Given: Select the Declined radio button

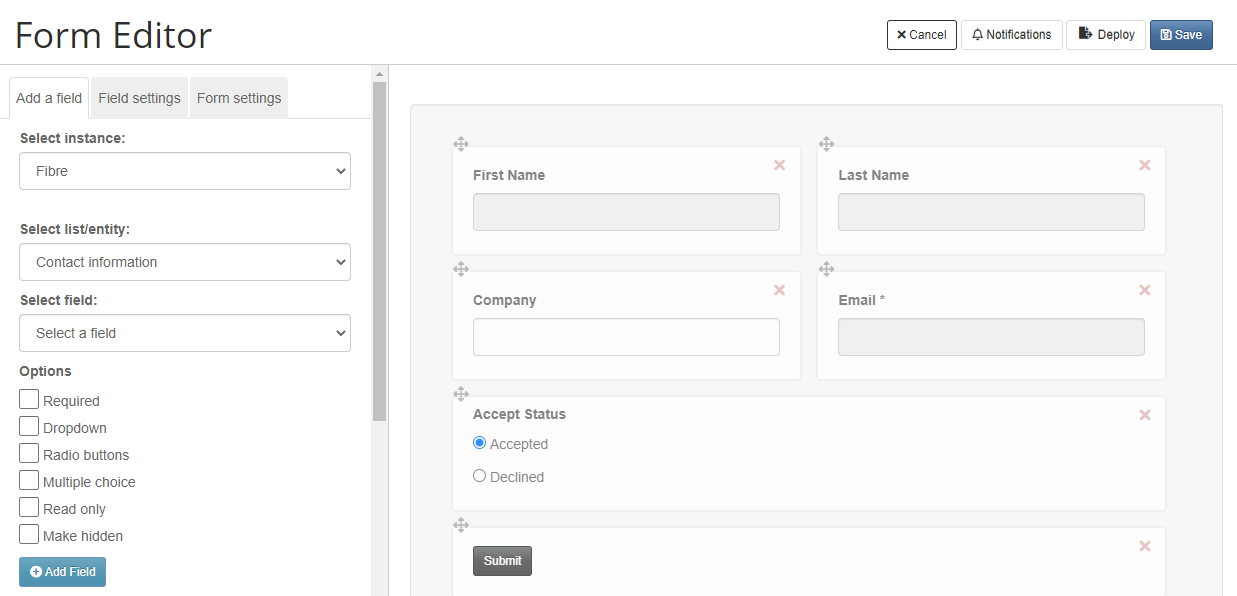Looking at the screenshot, I should 479,476.
